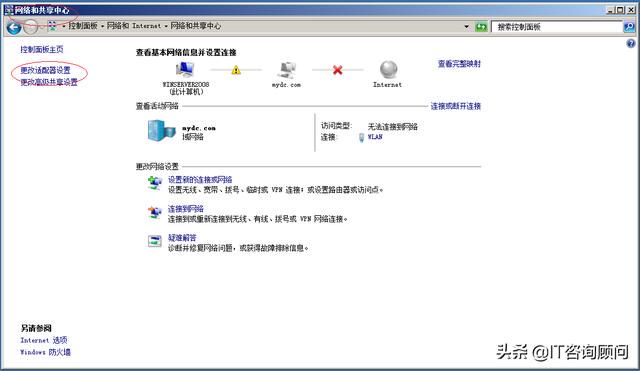Click 连接或断开连接 link
This screenshot has height=371, width=640.
(x=456, y=106)
